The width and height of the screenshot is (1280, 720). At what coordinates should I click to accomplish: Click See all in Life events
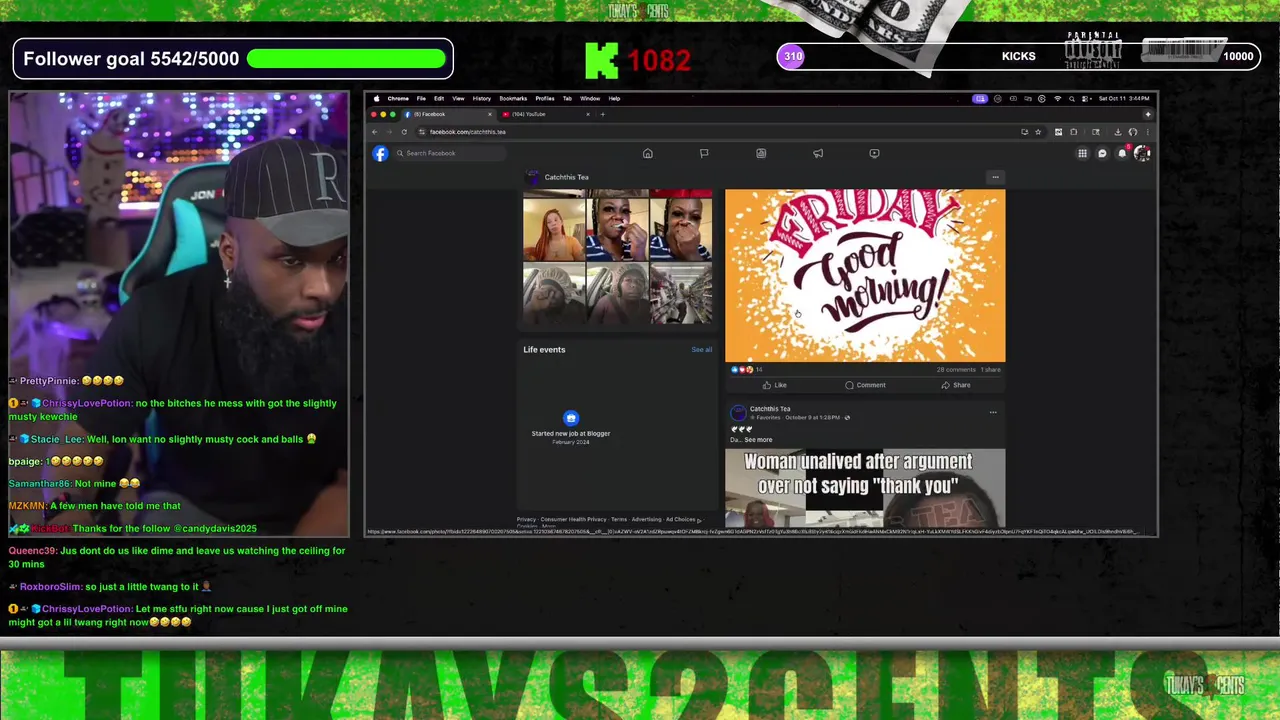pos(702,350)
